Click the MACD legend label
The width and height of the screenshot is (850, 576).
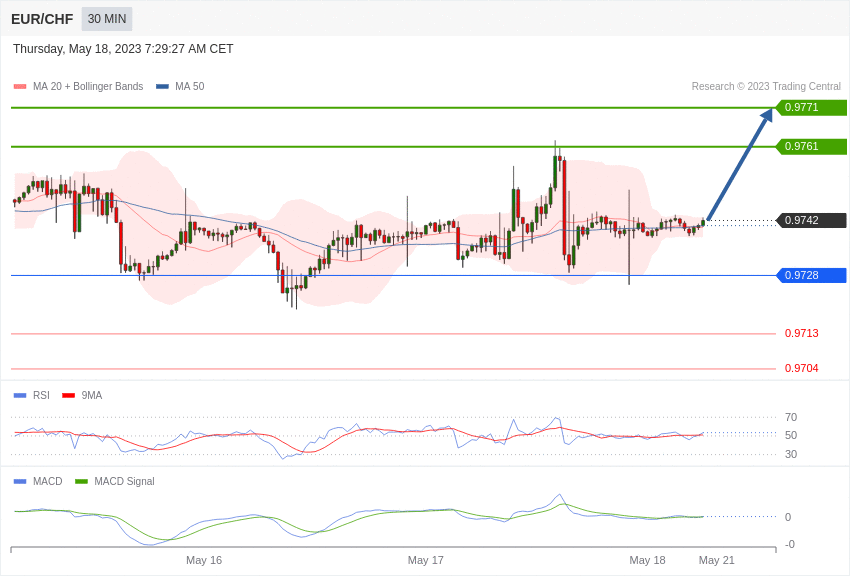[x=48, y=481]
